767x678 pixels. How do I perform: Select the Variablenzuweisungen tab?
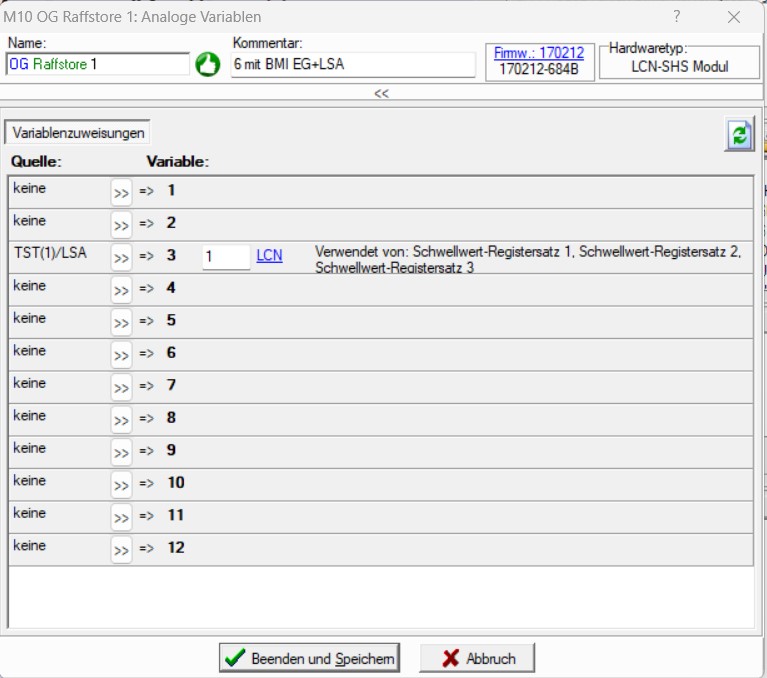[79, 132]
